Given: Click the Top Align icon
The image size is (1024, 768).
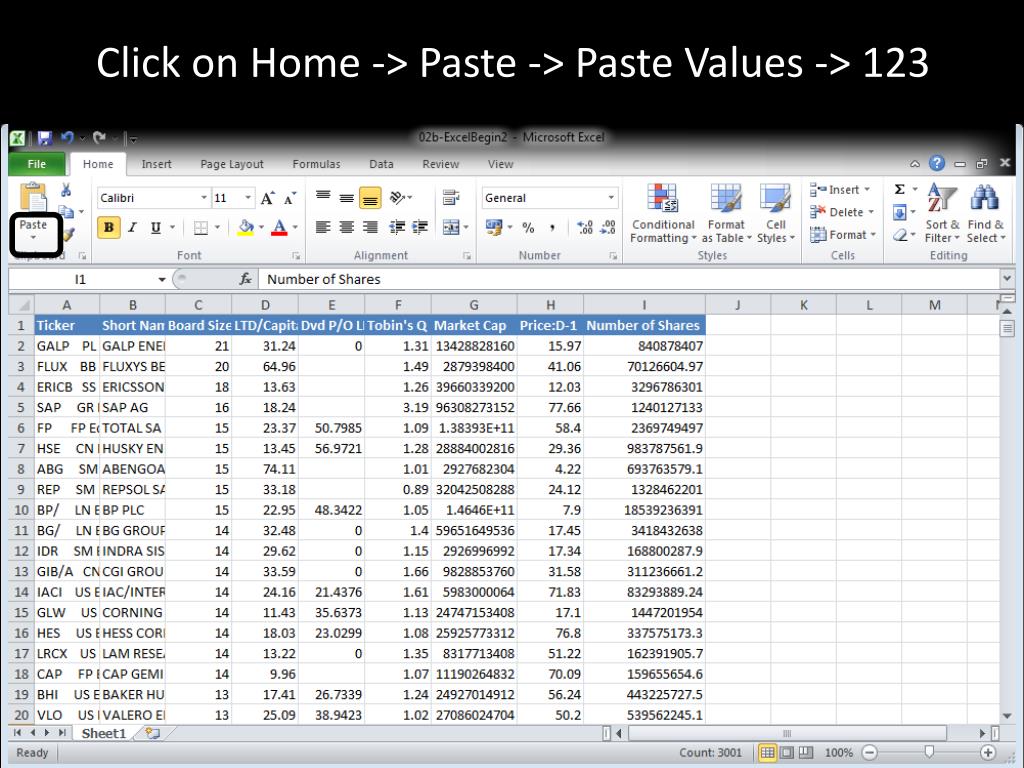Looking at the screenshot, I should click(323, 197).
